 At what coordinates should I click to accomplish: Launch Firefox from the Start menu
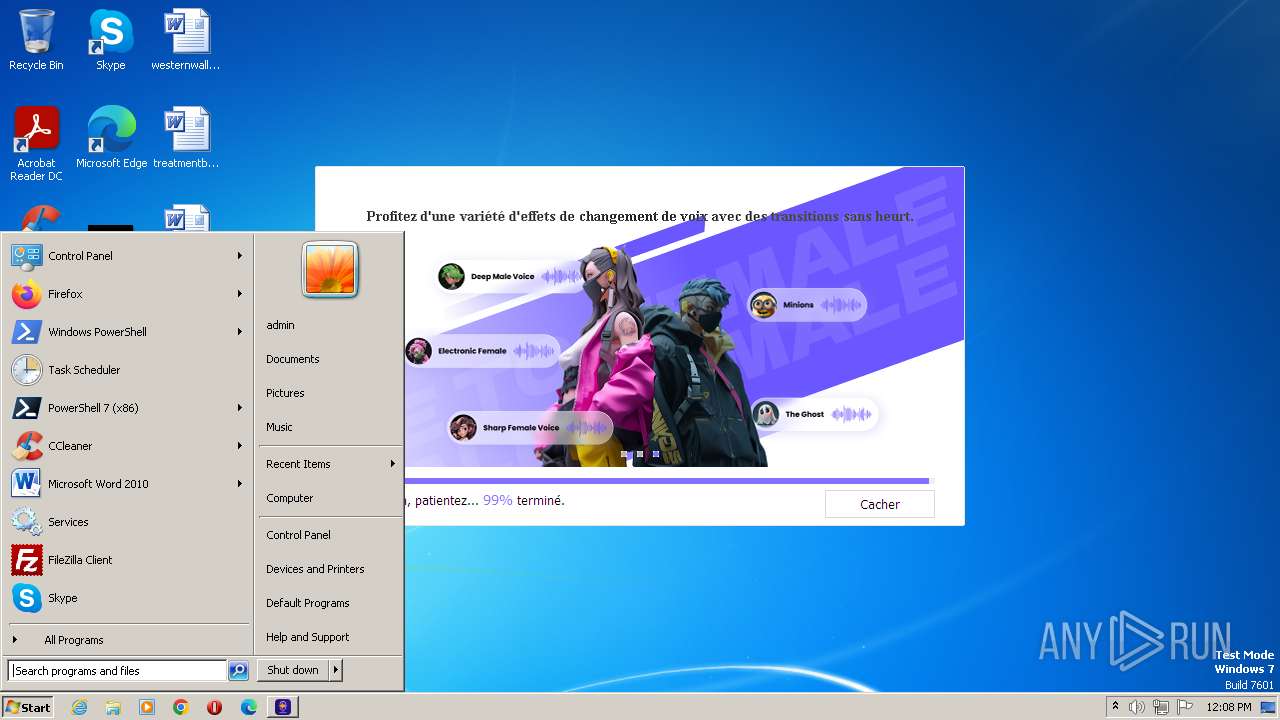pos(127,294)
